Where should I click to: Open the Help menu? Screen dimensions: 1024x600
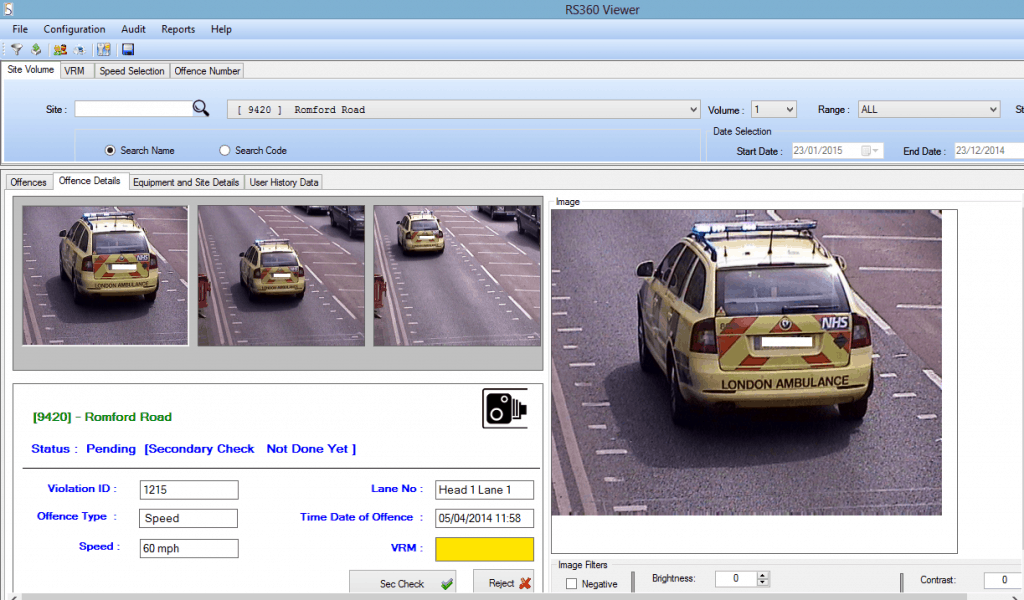221,29
